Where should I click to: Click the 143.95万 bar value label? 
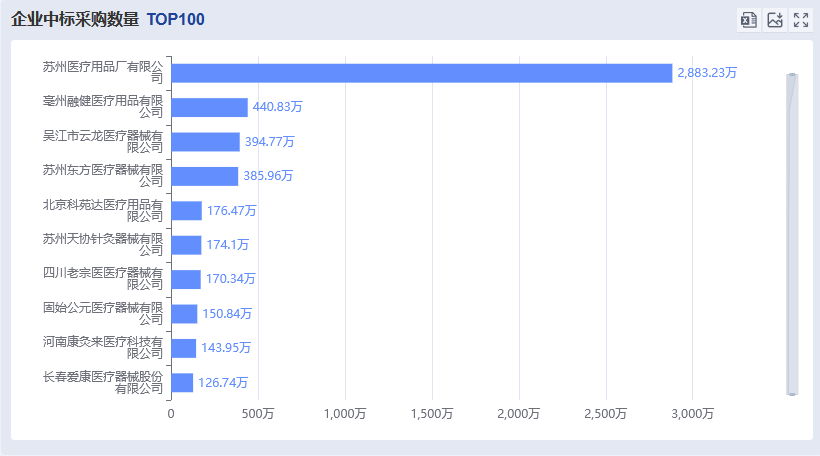coord(226,348)
